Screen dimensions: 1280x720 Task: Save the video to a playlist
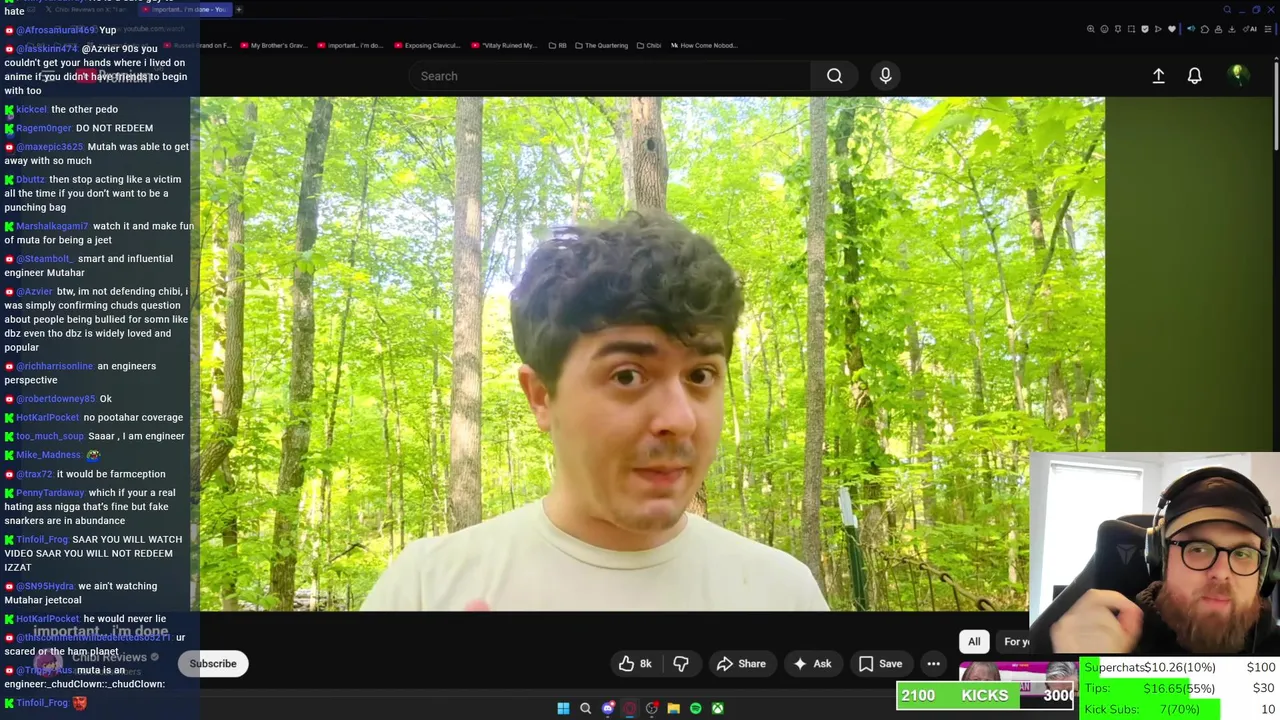(x=880, y=664)
